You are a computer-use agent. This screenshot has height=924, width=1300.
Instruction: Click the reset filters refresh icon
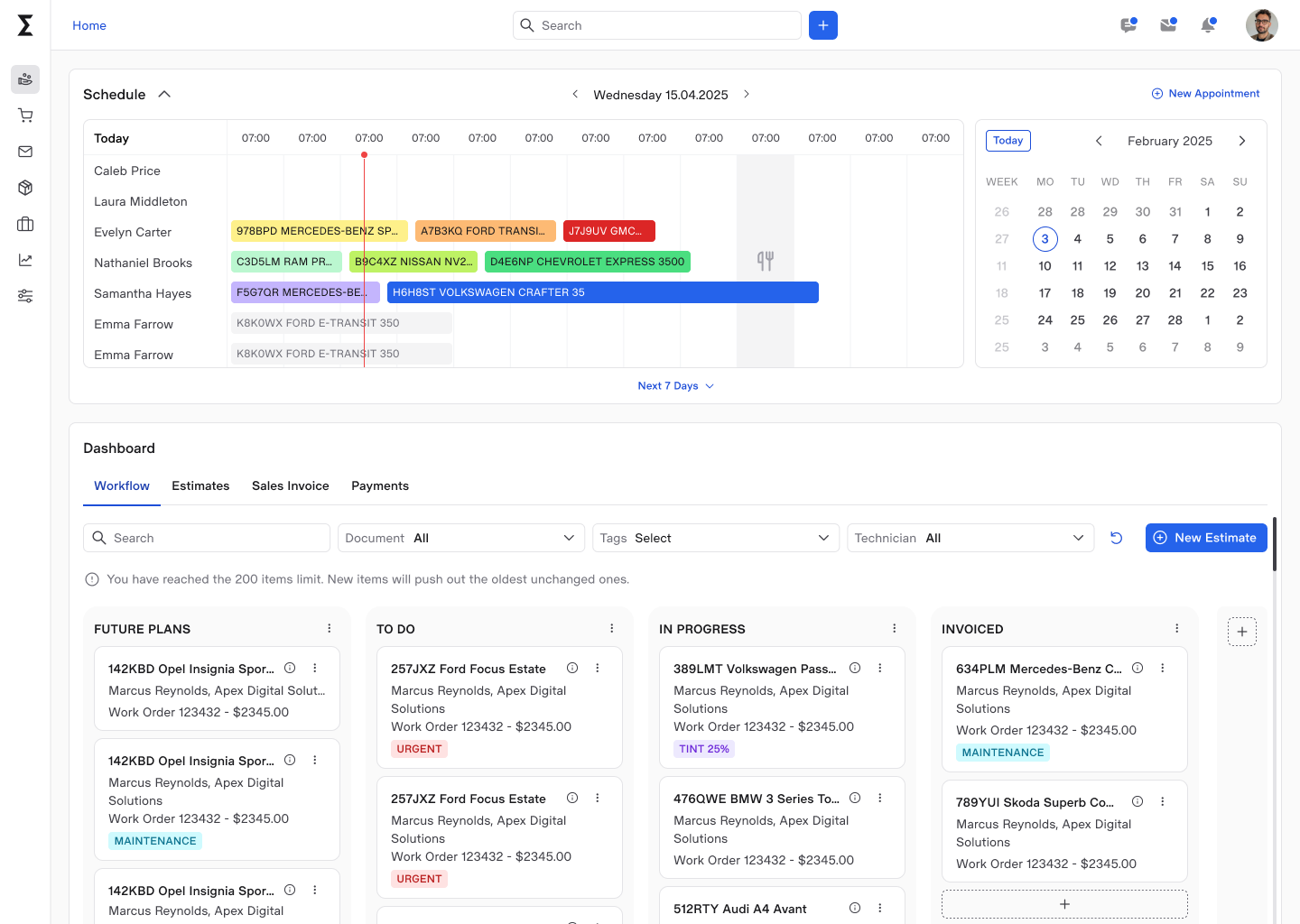(x=1117, y=538)
